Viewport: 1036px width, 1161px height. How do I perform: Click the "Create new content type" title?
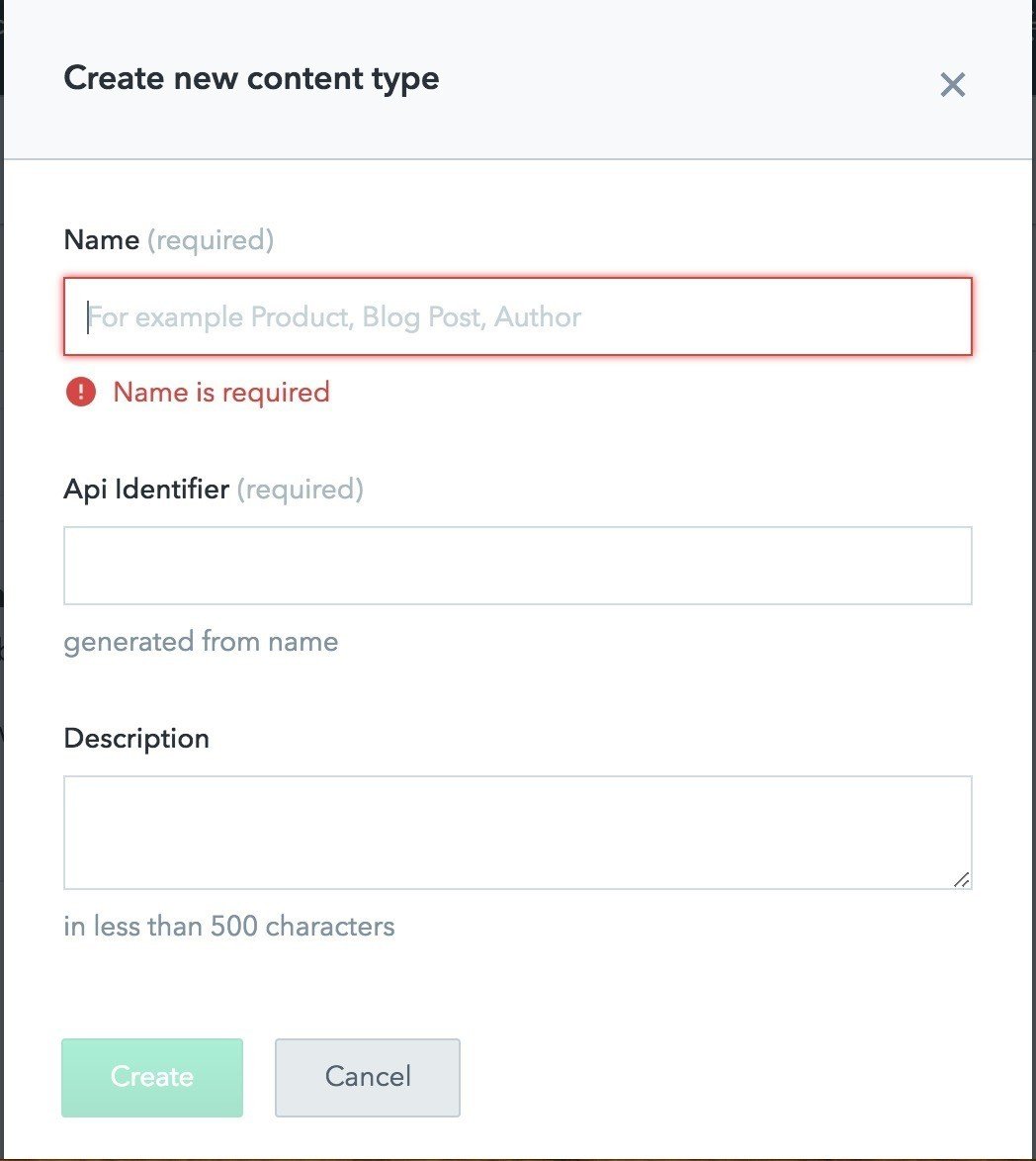[x=251, y=79]
